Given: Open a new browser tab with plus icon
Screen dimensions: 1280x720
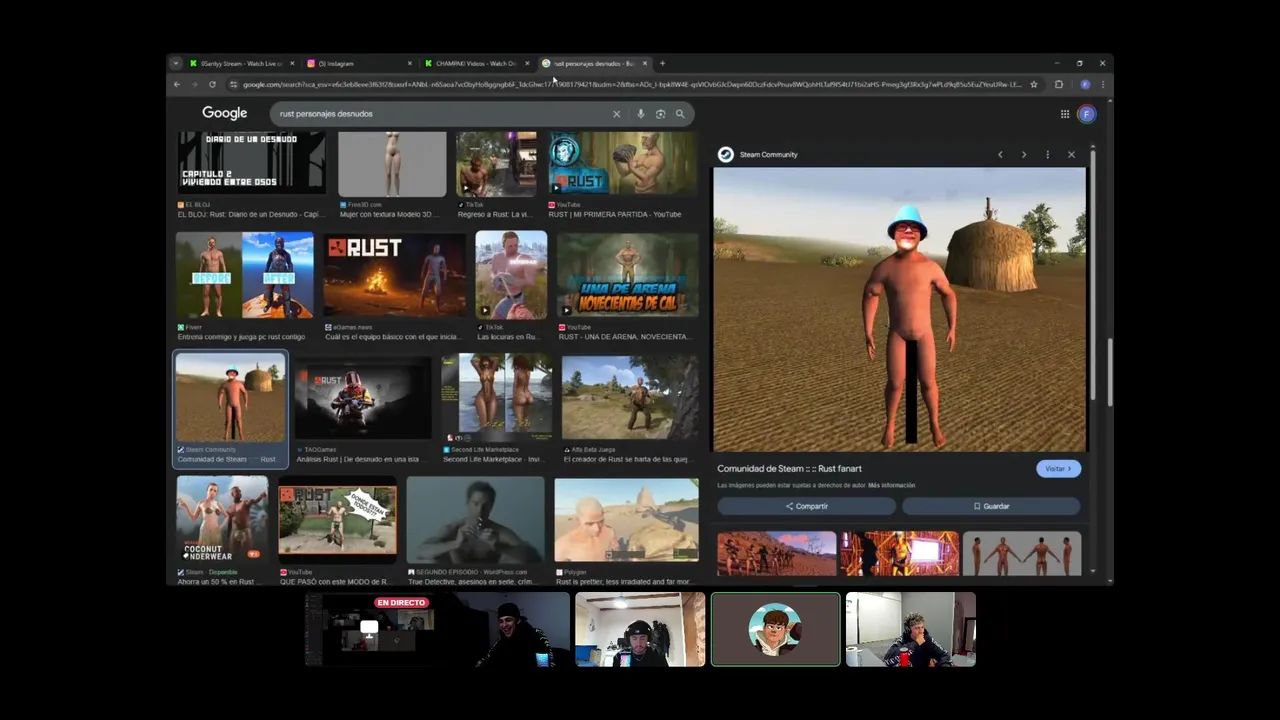Looking at the screenshot, I should 662,63.
